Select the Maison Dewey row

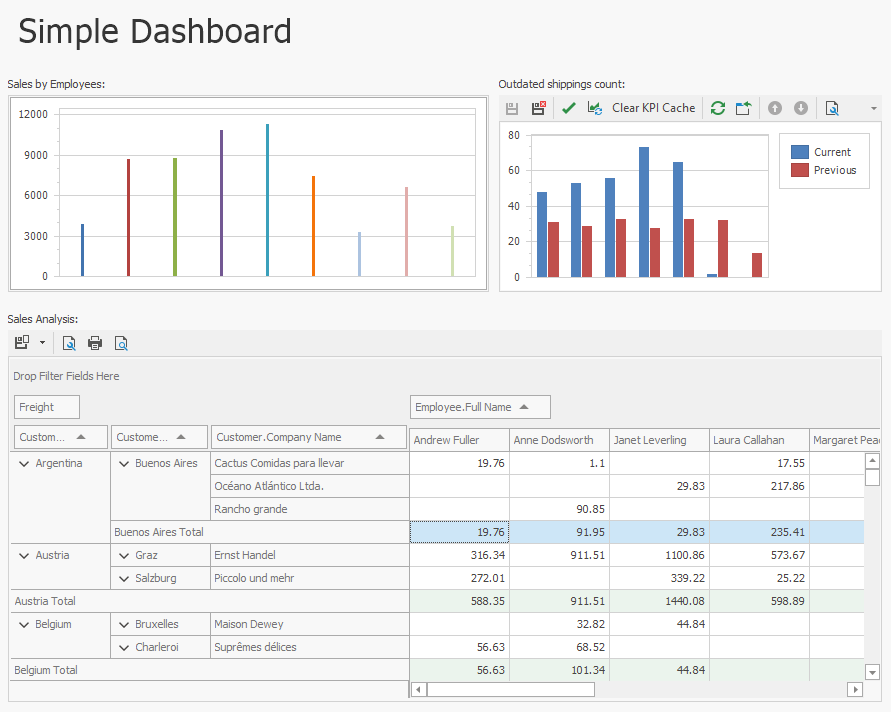coord(310,624)
